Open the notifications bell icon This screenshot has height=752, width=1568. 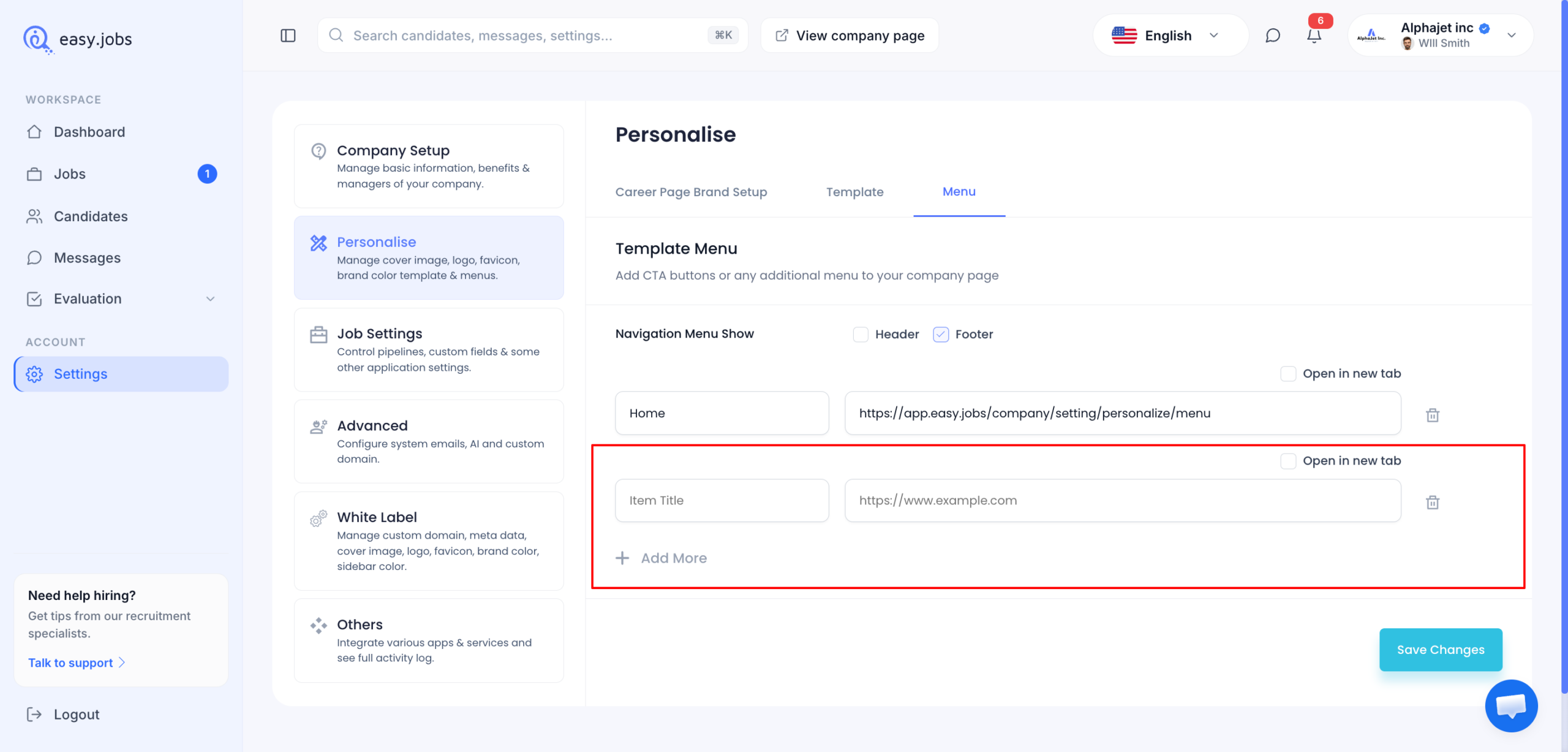(1314, 36)
